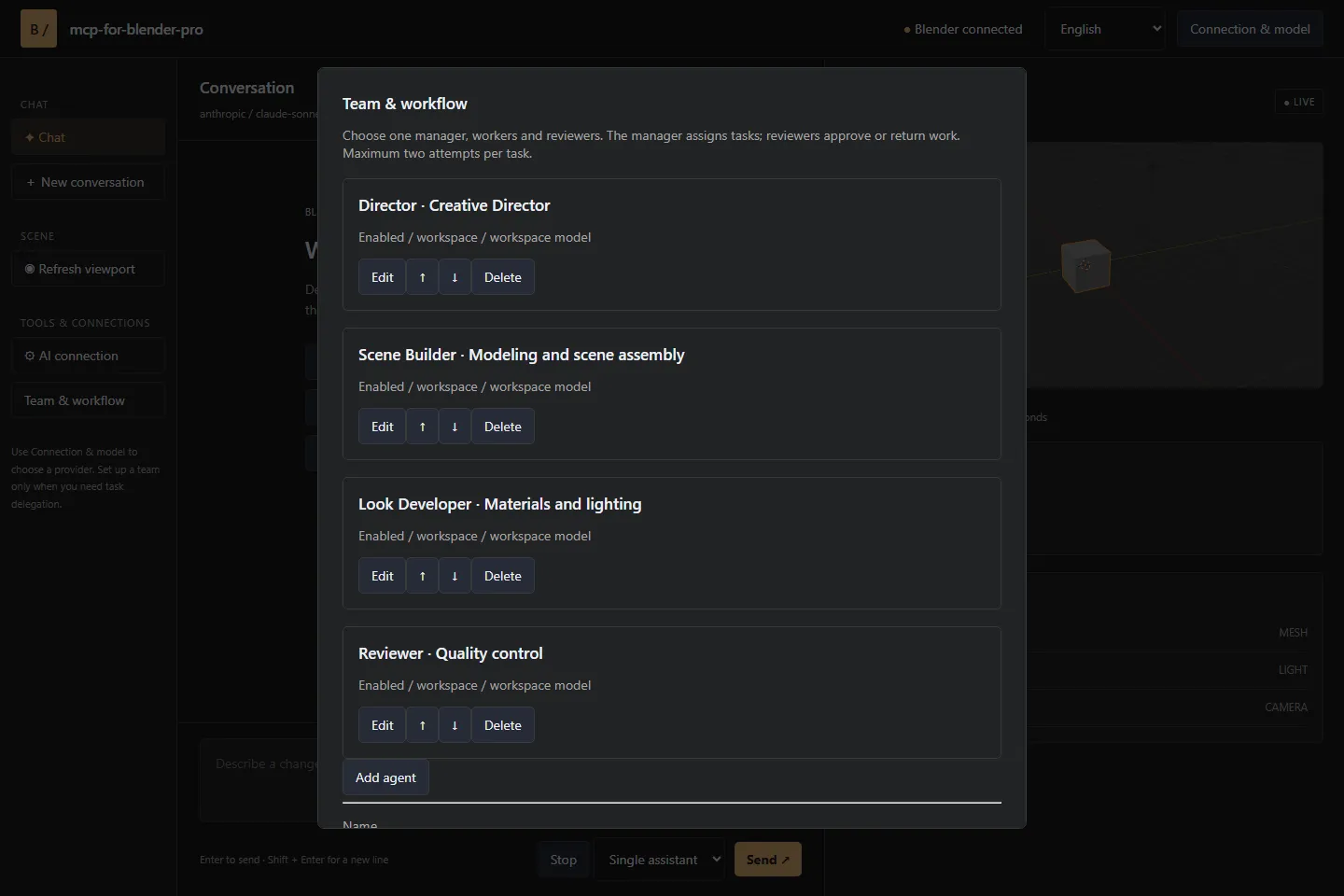Delete the Look Developer agent
Image resolution: width=1344 pixels, height=896 pixels.
503,576
